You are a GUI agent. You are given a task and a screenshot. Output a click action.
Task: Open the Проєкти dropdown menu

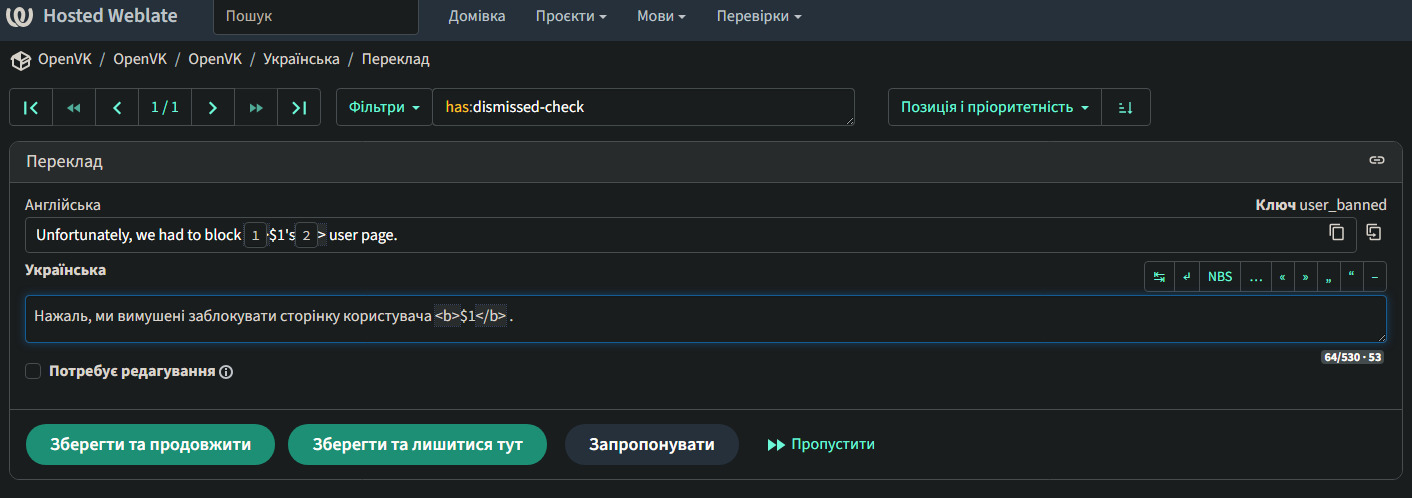coord(571,17)
